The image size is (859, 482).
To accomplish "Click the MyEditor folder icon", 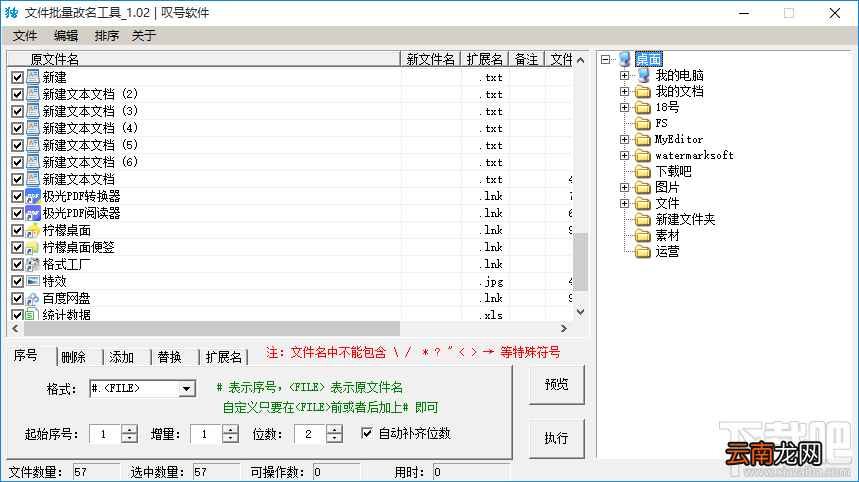I will pos(643,139).
